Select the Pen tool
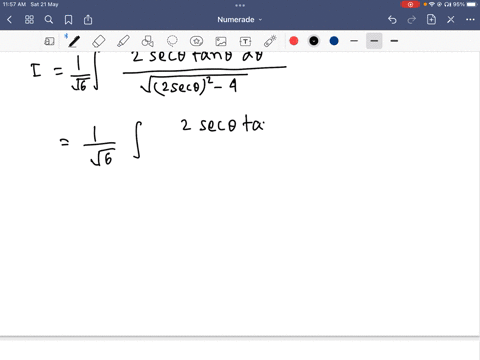The width and height of the screenshot is (480, 360). pos(74,41)
